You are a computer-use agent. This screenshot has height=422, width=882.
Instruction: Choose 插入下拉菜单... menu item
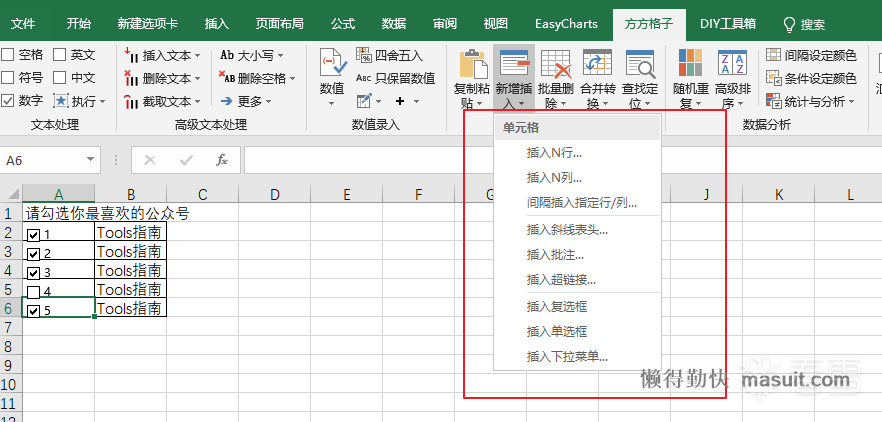[x=577, y=357]
